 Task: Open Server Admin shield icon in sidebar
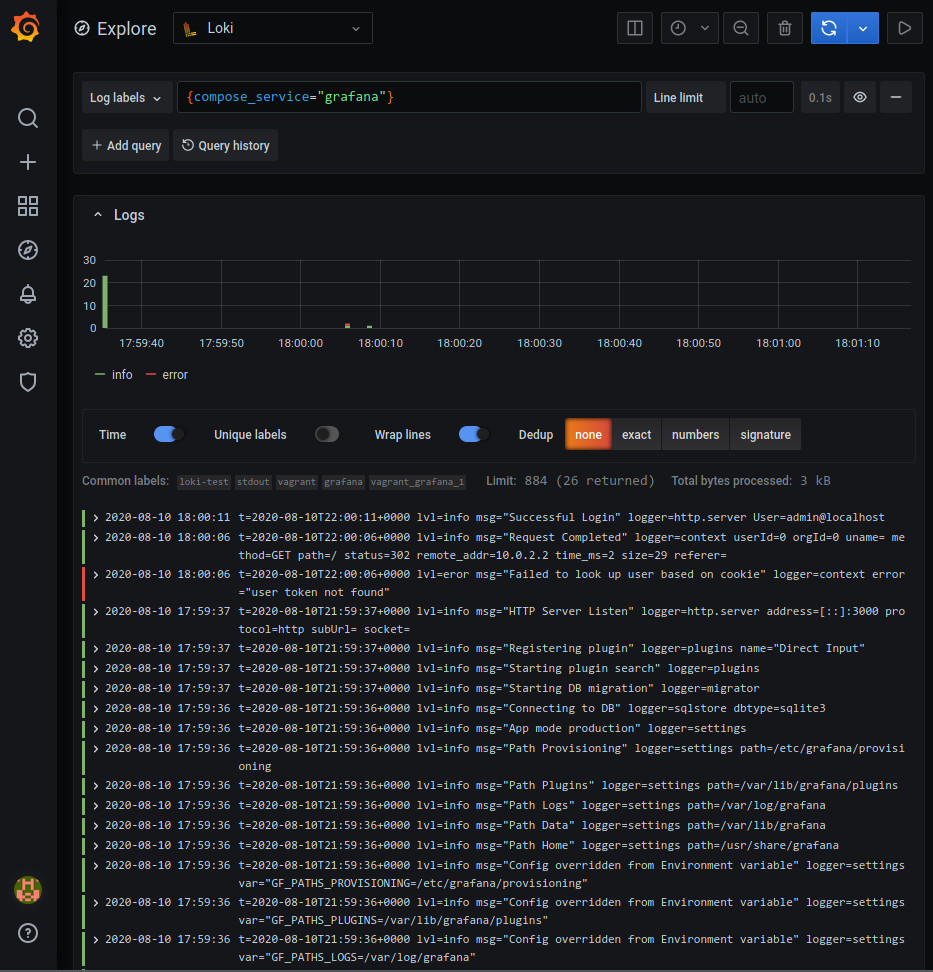[28, 382]
